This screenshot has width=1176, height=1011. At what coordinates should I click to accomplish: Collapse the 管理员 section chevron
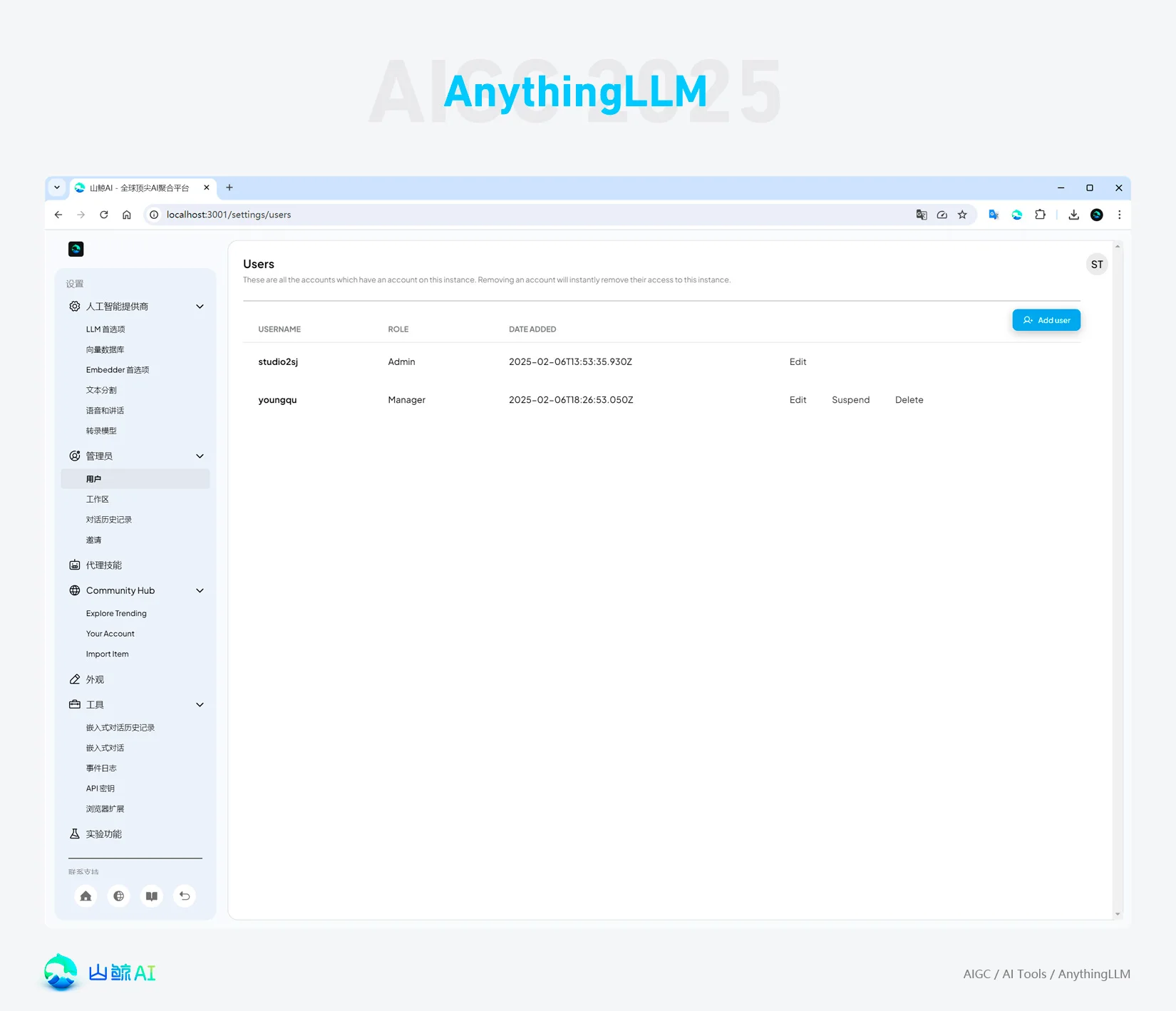coord(200,456)
